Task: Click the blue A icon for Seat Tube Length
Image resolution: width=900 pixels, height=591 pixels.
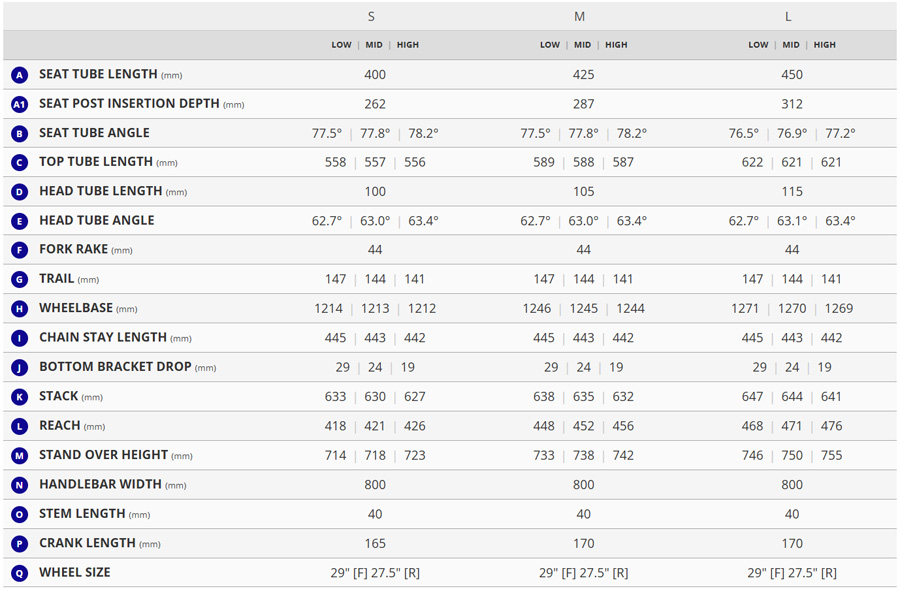Action: pyautogui.click(x=20, y=75)
